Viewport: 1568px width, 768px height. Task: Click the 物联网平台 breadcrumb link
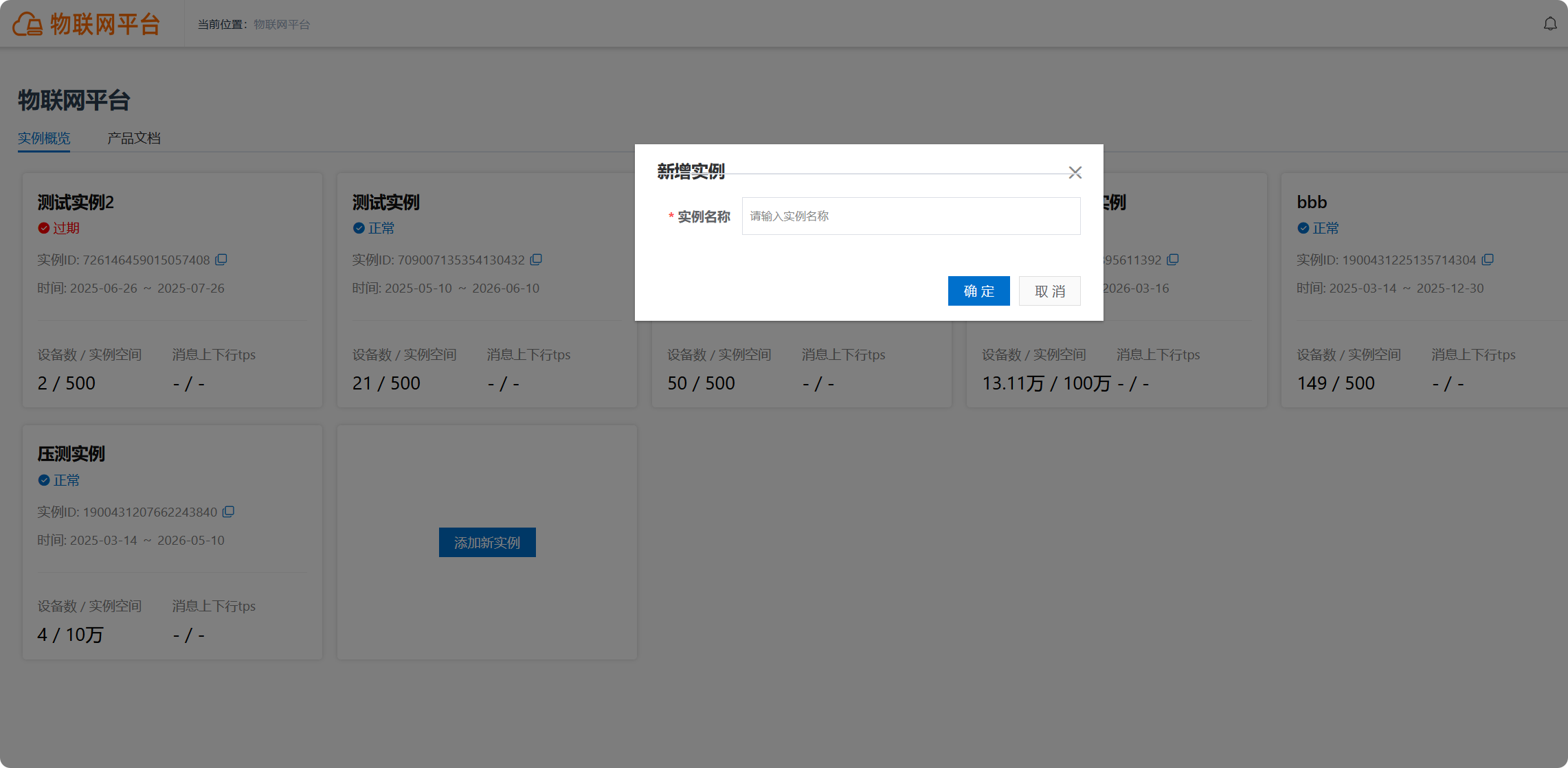(x=282, y=25)
